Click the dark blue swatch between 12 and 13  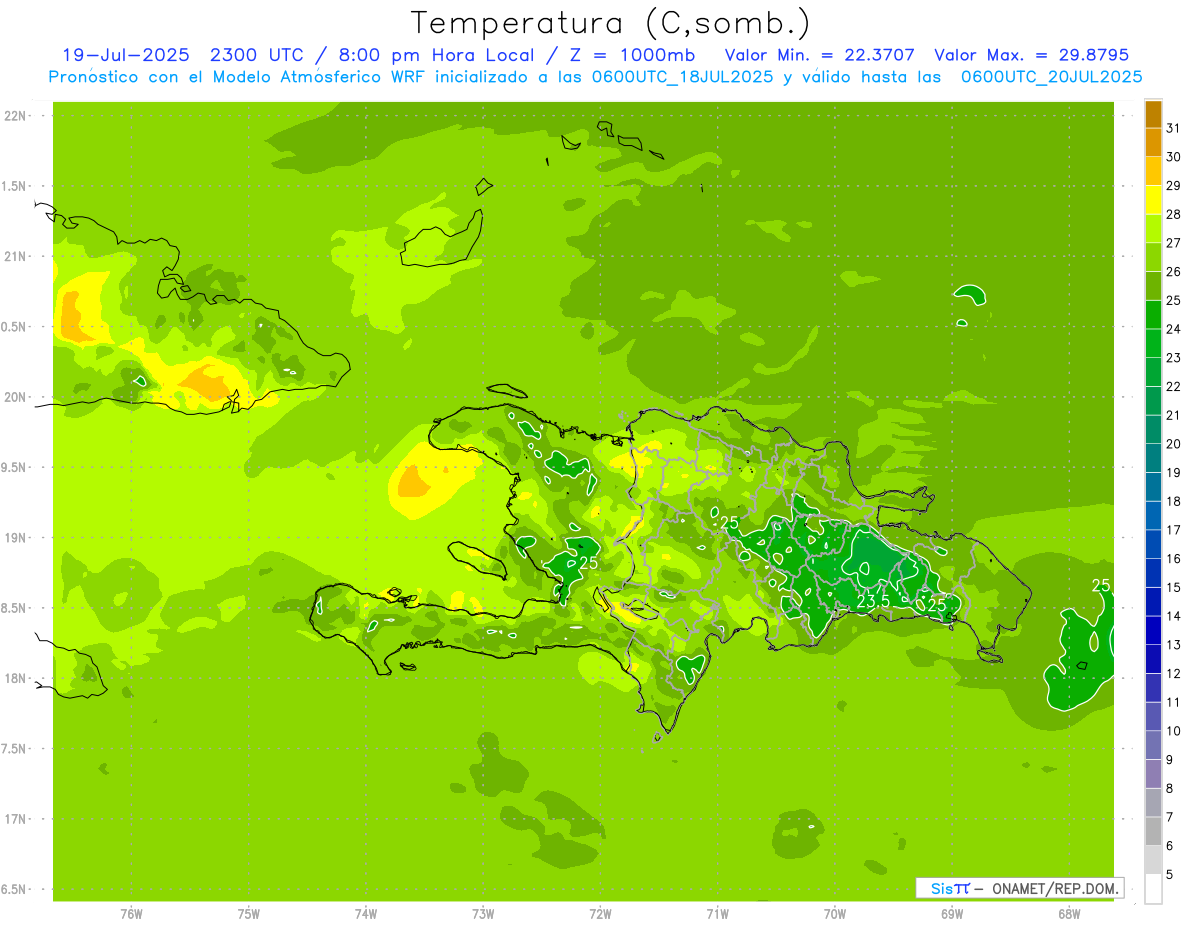pos(1153,659)
